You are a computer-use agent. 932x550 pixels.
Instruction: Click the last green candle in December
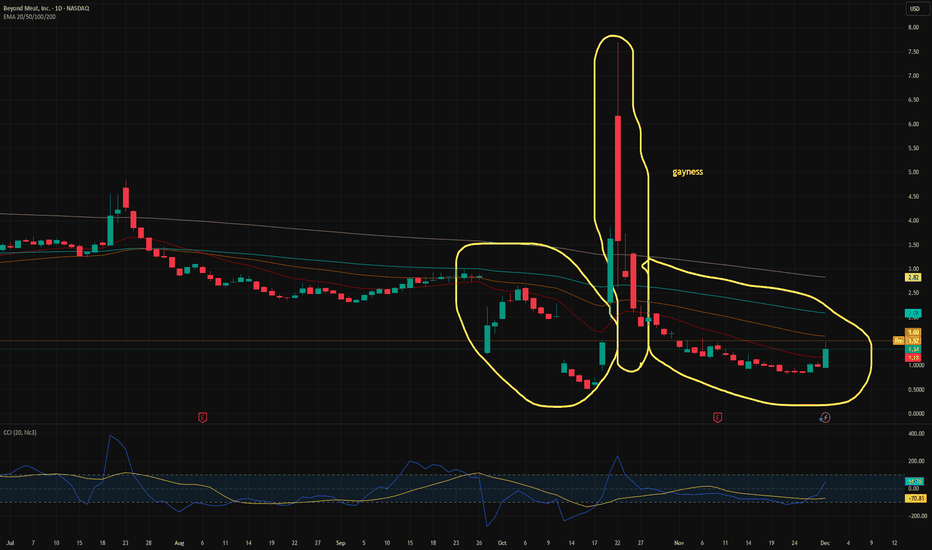tap(825, 358)
